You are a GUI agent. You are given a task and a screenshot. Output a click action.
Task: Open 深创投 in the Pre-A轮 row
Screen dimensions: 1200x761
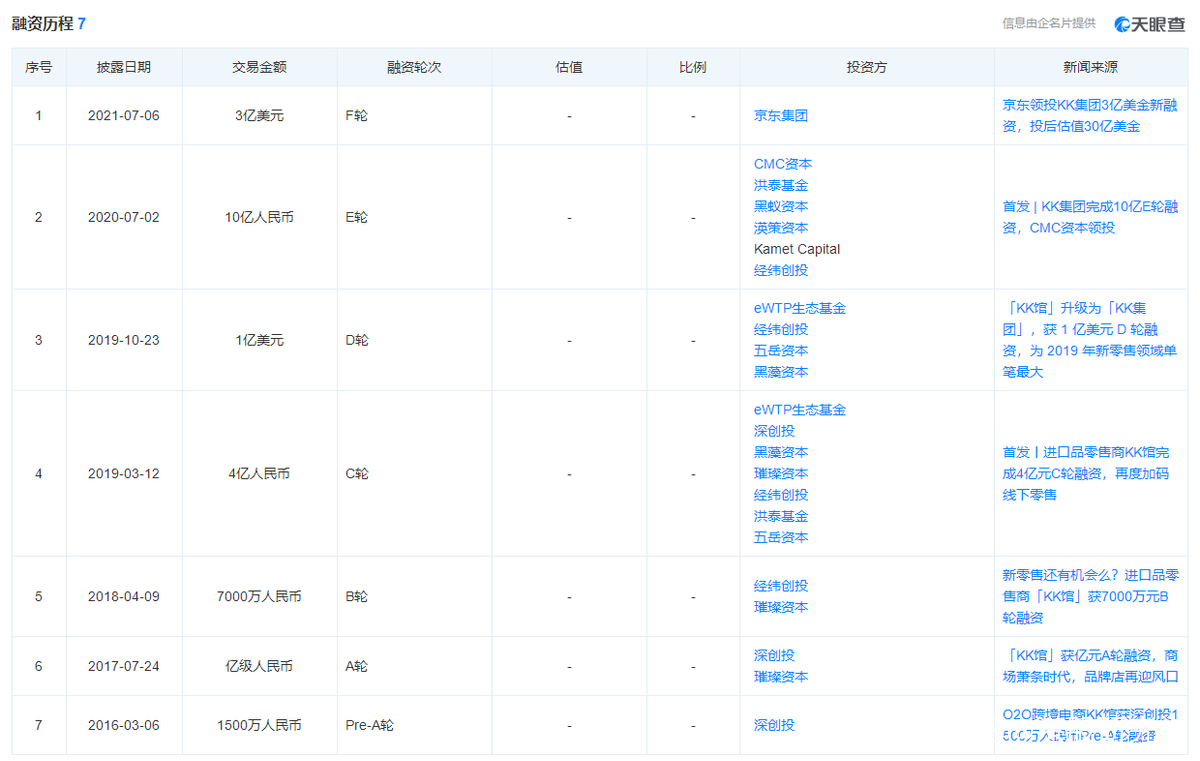tap(774, 725)
